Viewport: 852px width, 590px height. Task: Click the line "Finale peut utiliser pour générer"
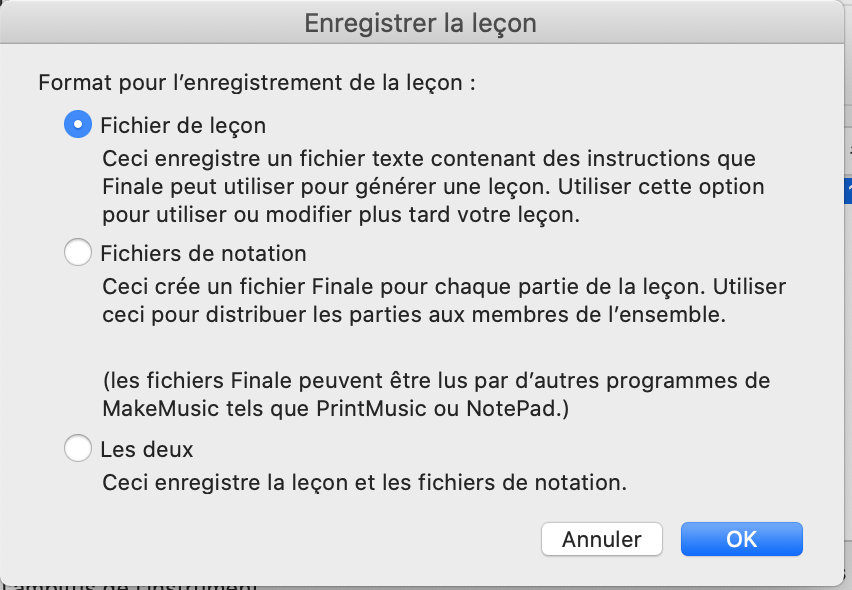[x=433, y=187]
